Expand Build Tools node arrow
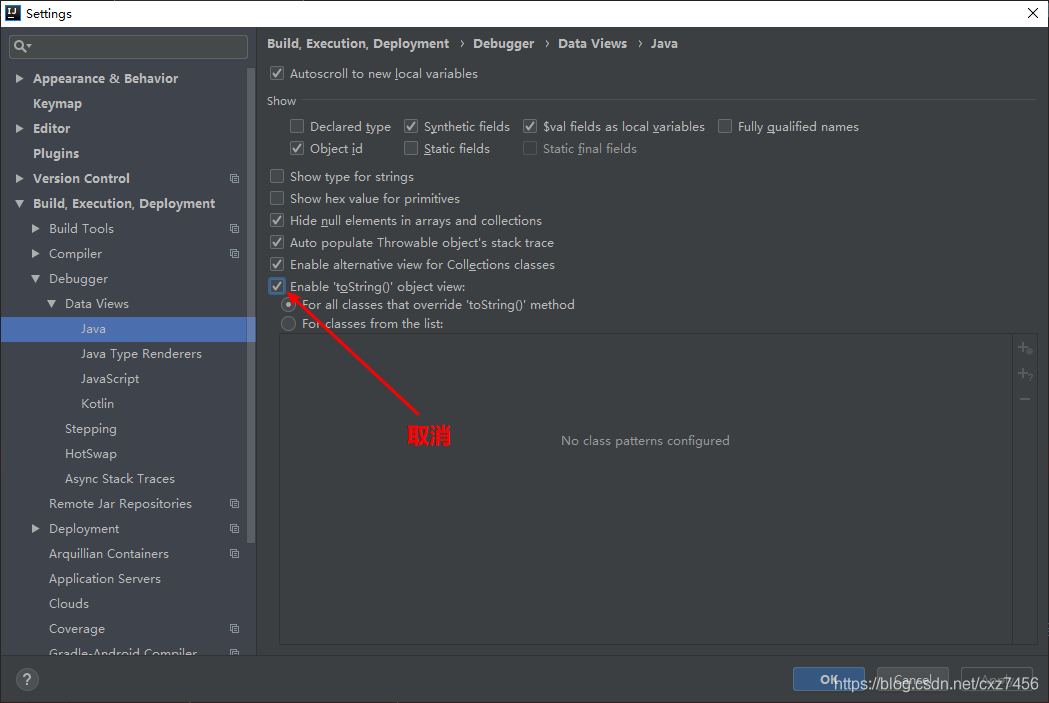1049x703 pixels. pos(35,229)
